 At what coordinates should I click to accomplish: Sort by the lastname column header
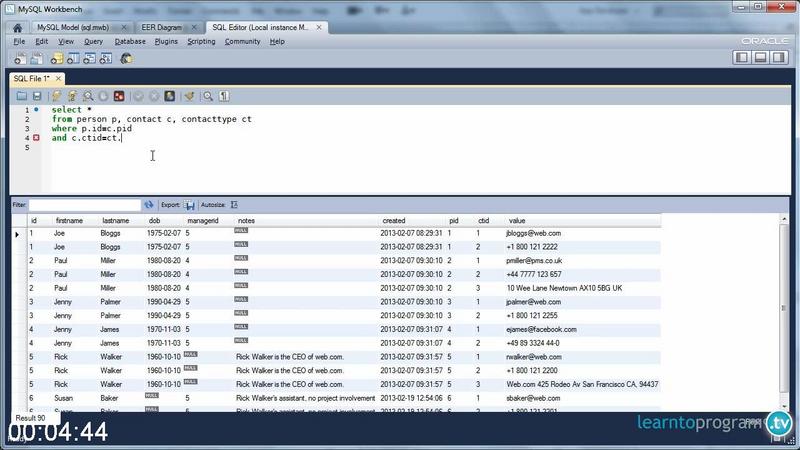pyautogui.click(x=116, y=221)
